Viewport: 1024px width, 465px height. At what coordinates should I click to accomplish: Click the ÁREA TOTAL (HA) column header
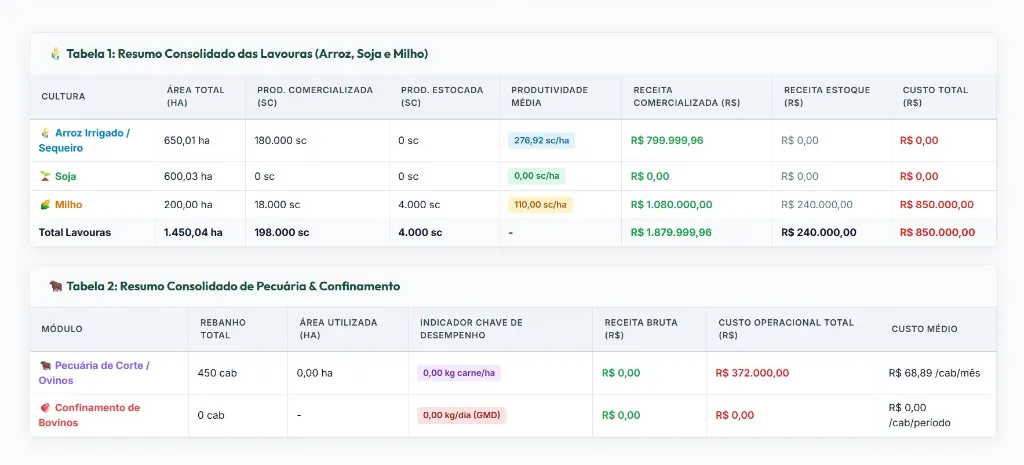(x=195, y=97)
